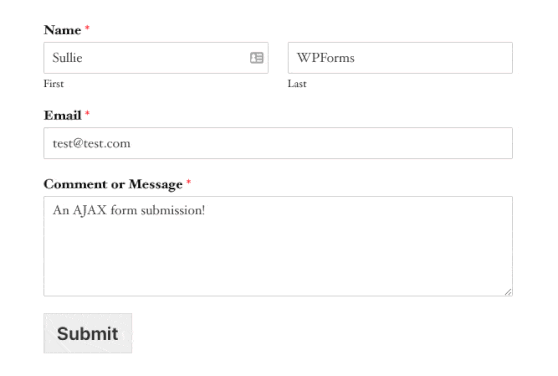Screen dimensions: 558x376
Task: Place cursor on test@test.com text
Action: click(x=91, y=143)
